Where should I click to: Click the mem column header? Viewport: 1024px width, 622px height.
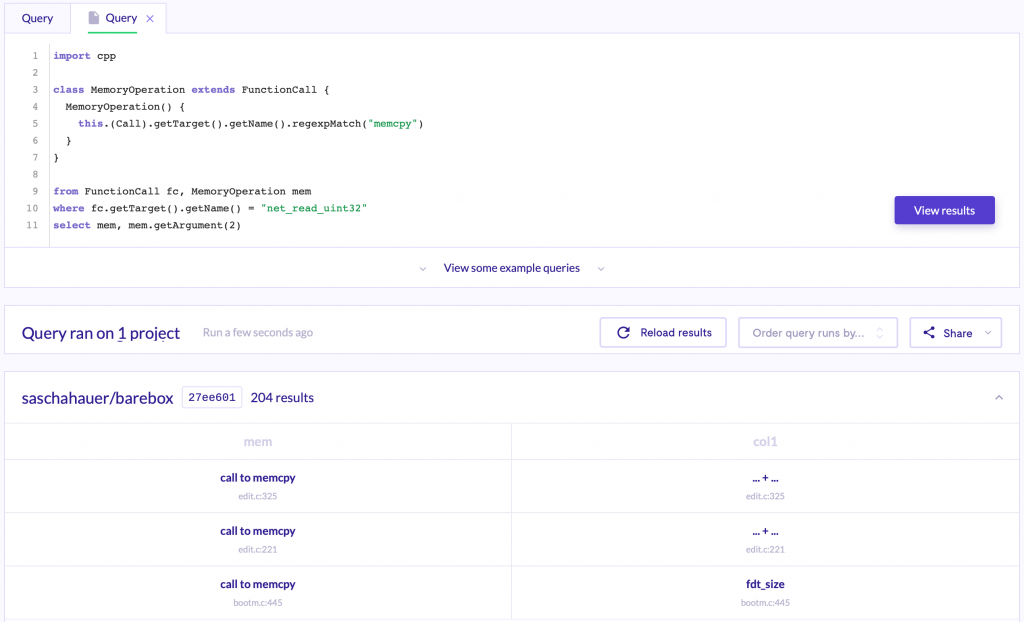[x=257, y=441]
